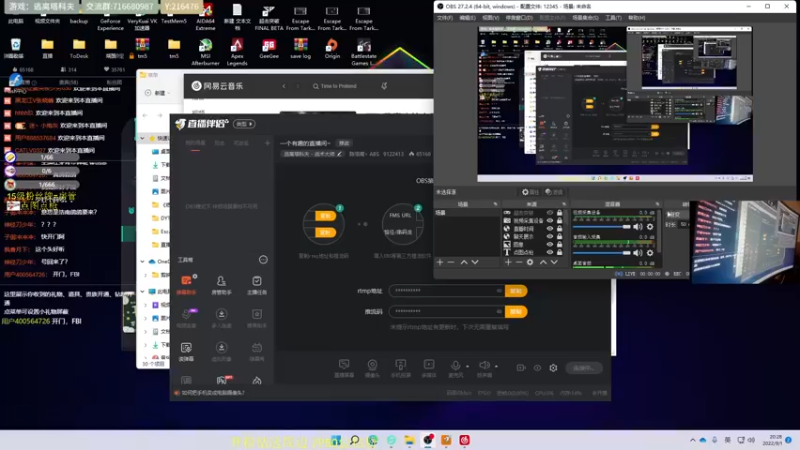The width and height of the screenshot is (800, 450).
Task: Expand the microphone options arrow
Action: click(467, 366)
